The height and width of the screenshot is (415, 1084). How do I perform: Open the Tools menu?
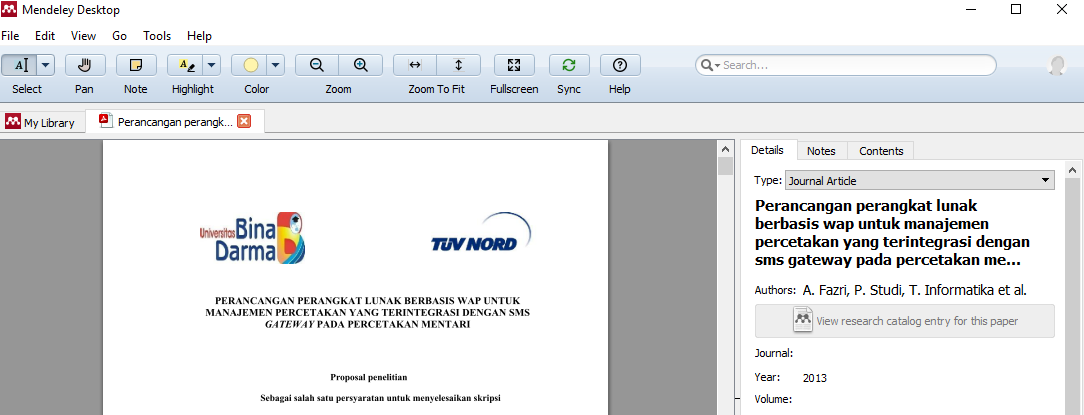coord(157,36)
